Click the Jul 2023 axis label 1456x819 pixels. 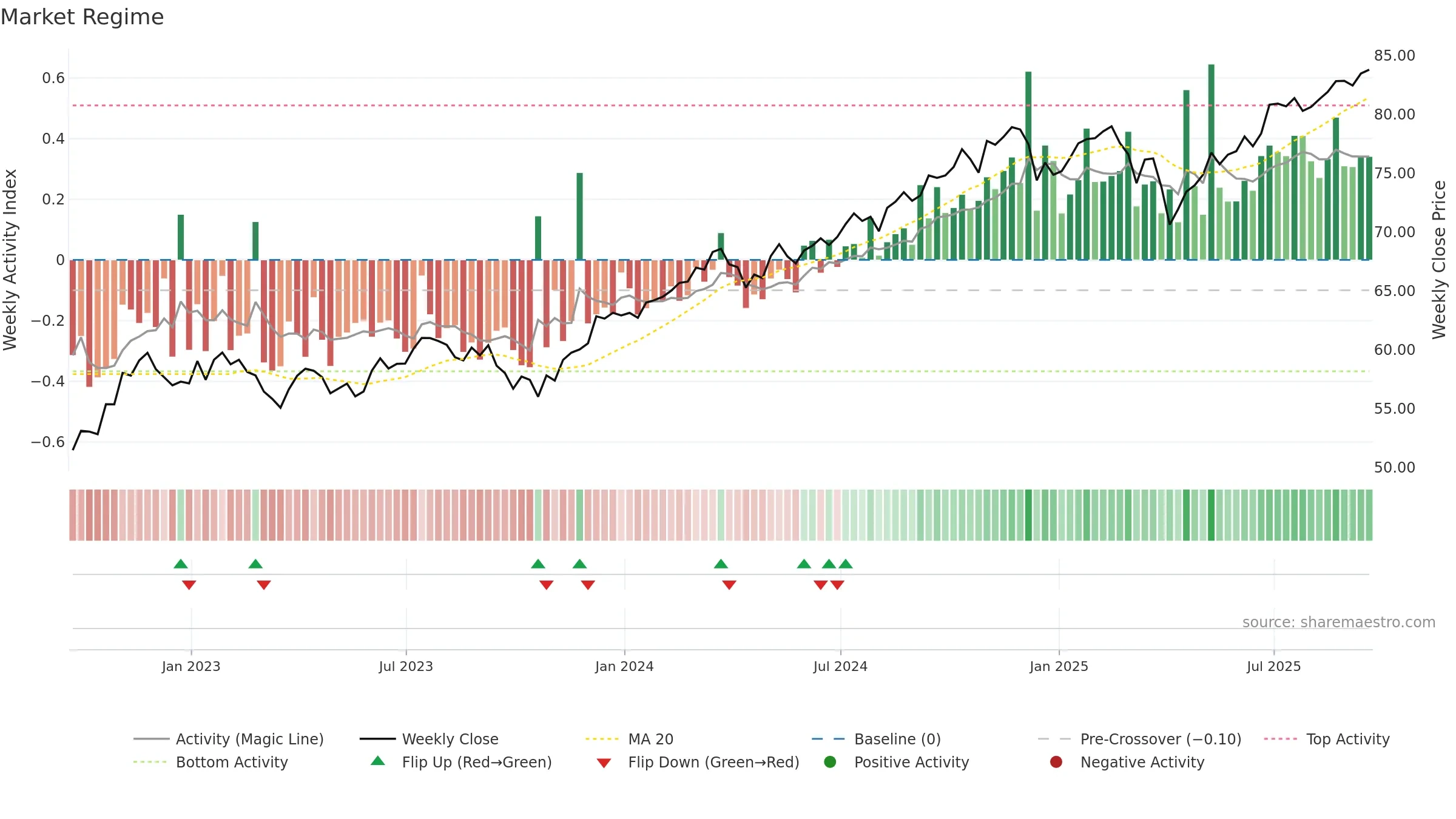click(x=406, y=666)
